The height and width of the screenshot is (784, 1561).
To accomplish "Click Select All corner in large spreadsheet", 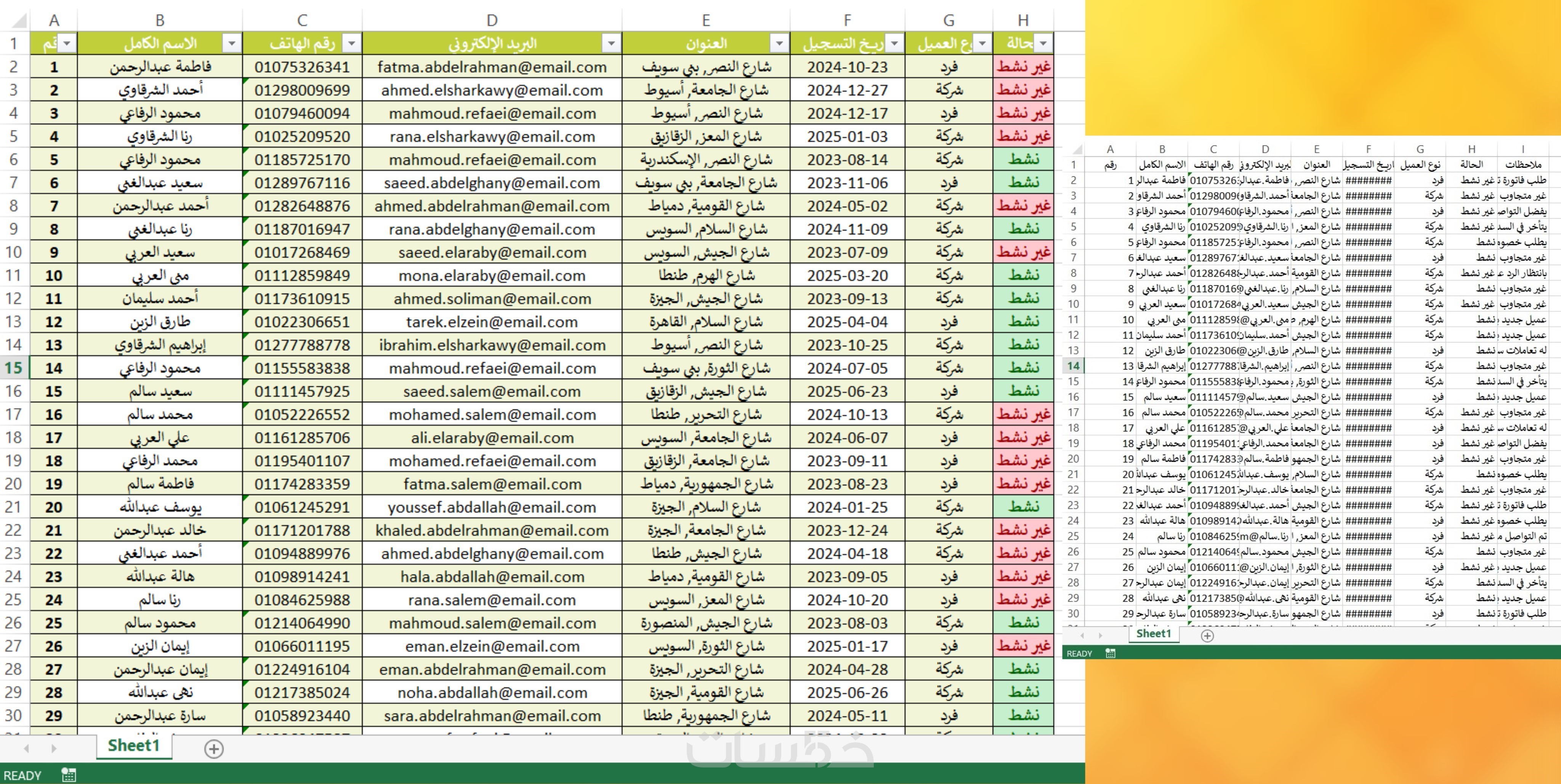I will coord(19,21).
